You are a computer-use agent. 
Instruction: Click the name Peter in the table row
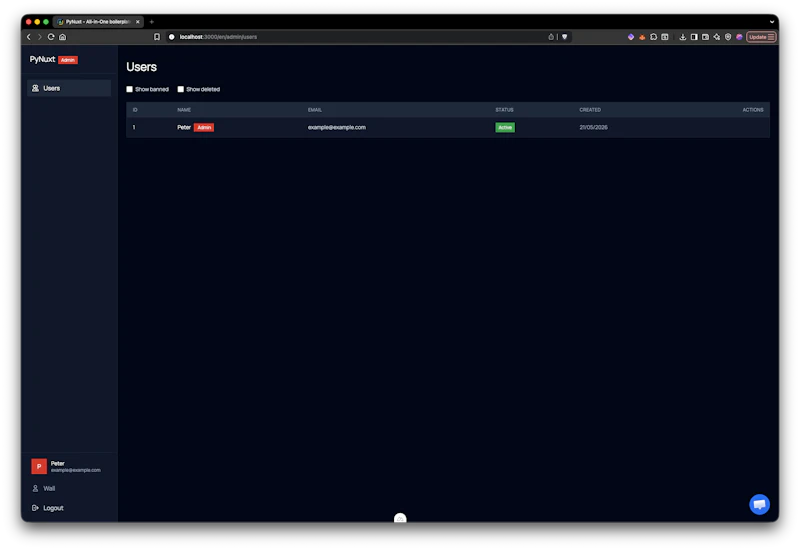click(184, 128)
